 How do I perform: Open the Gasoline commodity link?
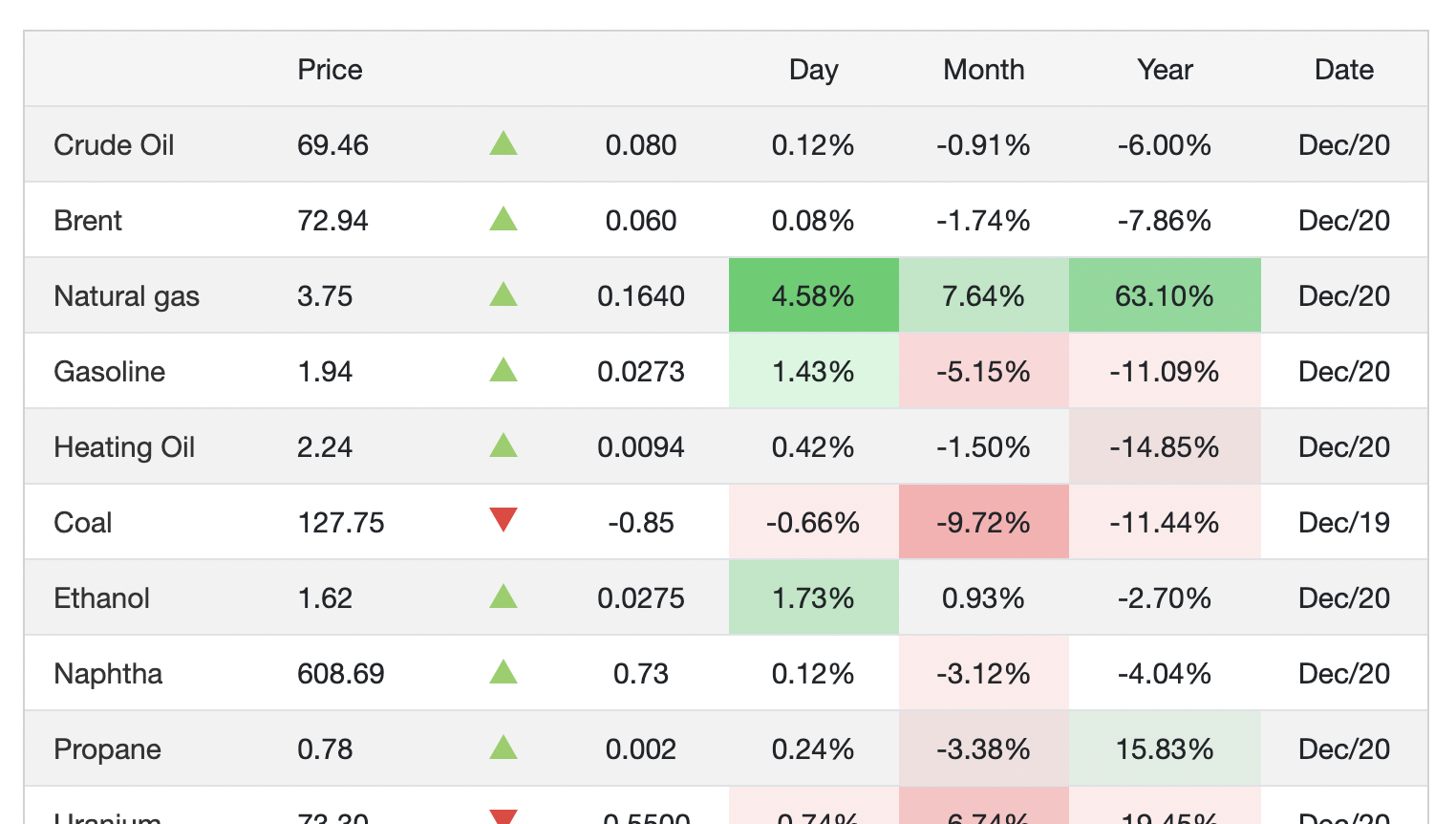pos(109,372)
